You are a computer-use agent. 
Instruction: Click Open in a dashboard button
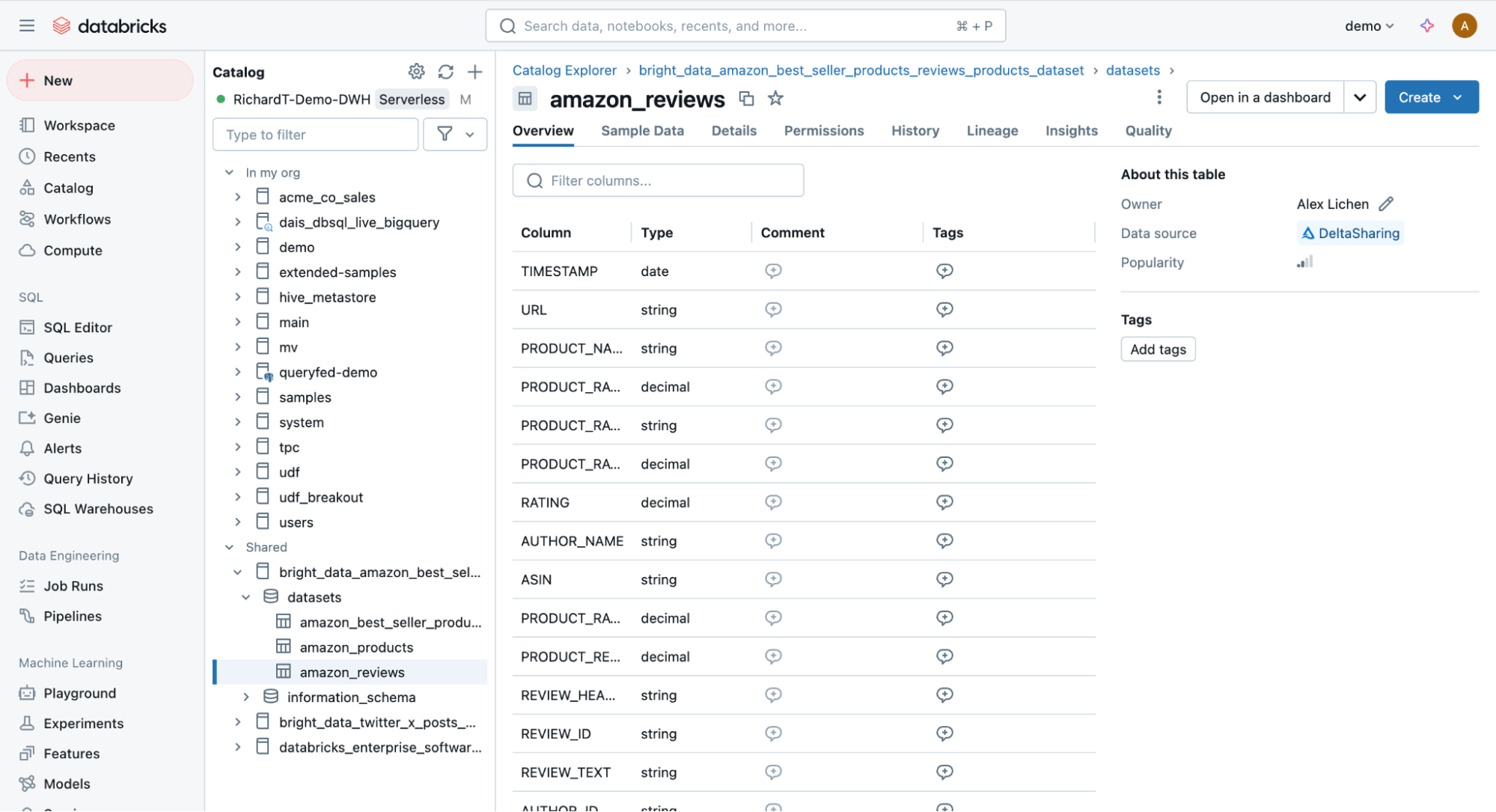(x=1264, y=97)
